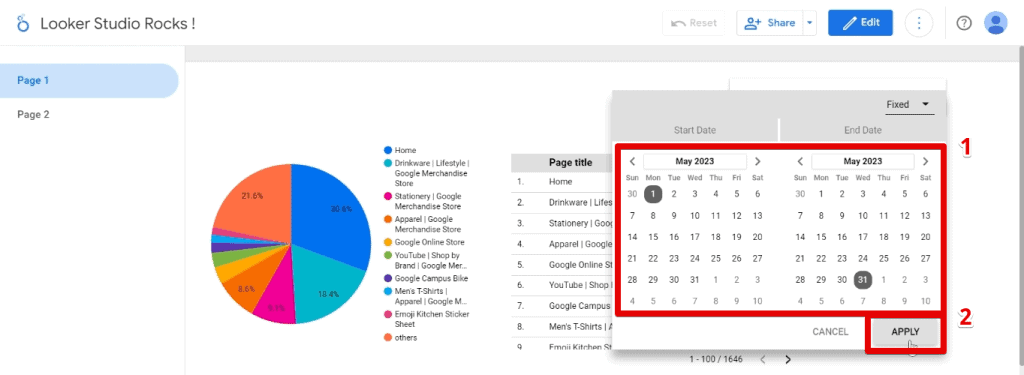Go to next month in end date calendar
Image resolution: width=1024 pixels, height=375 pixels.
click(925, 161)
